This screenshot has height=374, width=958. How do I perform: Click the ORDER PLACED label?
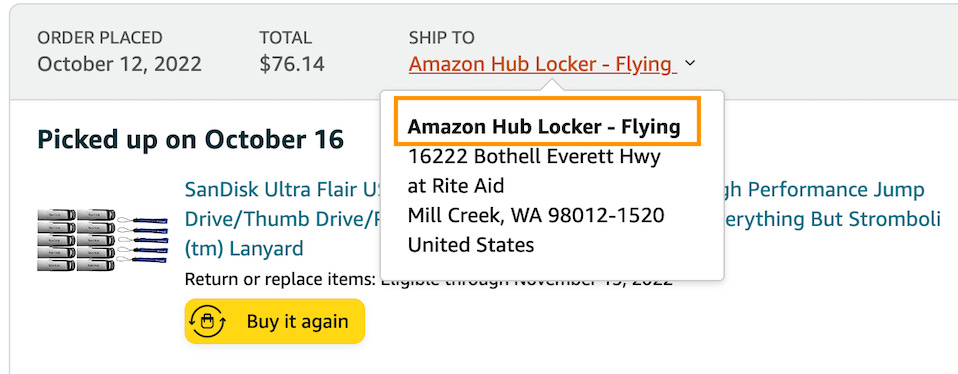click(100, 38)
